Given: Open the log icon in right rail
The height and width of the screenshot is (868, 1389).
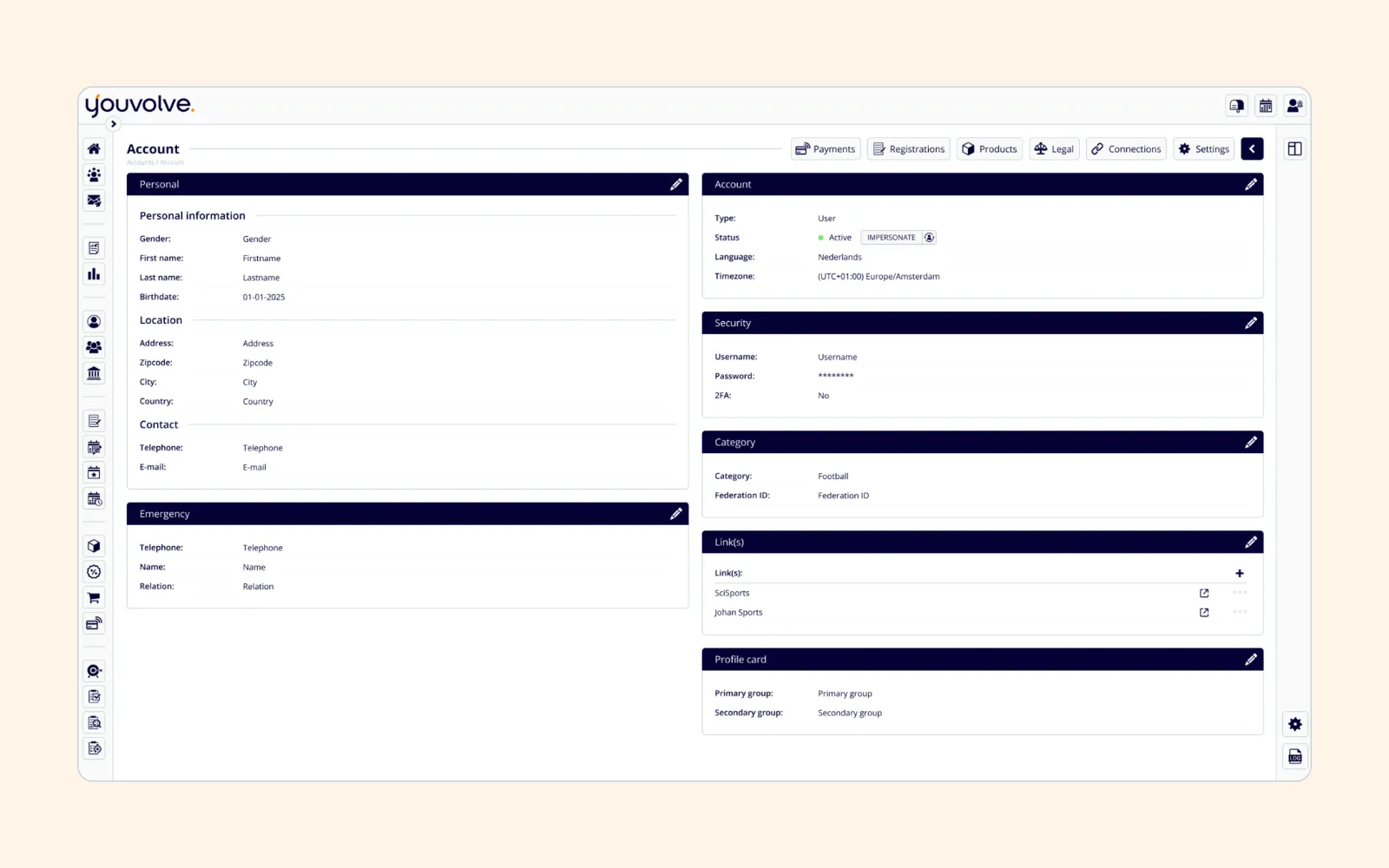Looking at the screenshot, I should tap(1294, 757).
